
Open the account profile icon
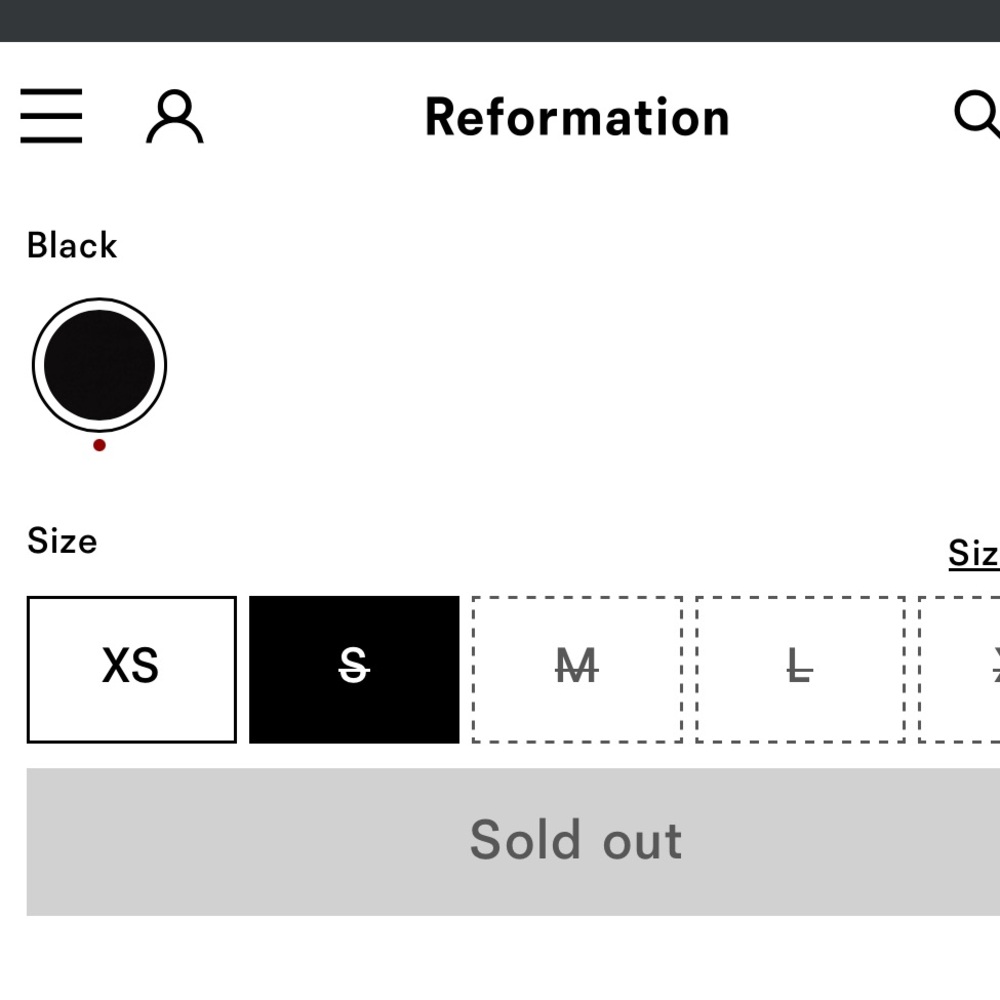[x=175, y=116]
